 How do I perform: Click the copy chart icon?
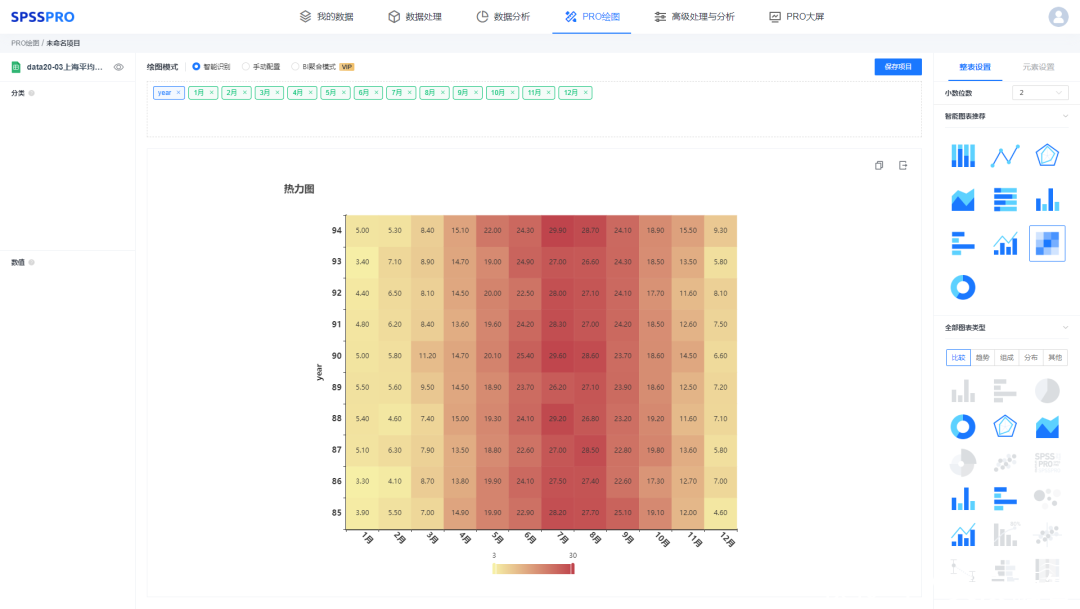tap(879, 166)
